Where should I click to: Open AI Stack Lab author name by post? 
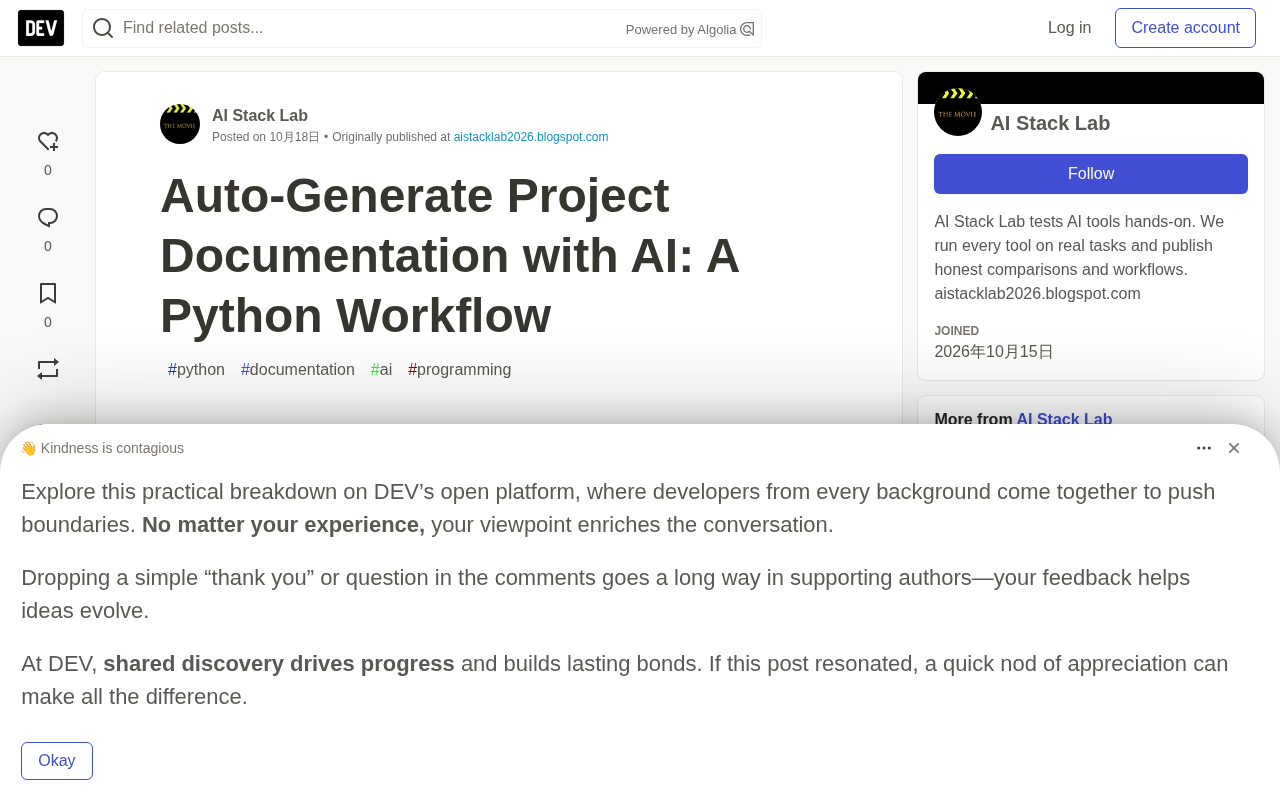point(260,116)
